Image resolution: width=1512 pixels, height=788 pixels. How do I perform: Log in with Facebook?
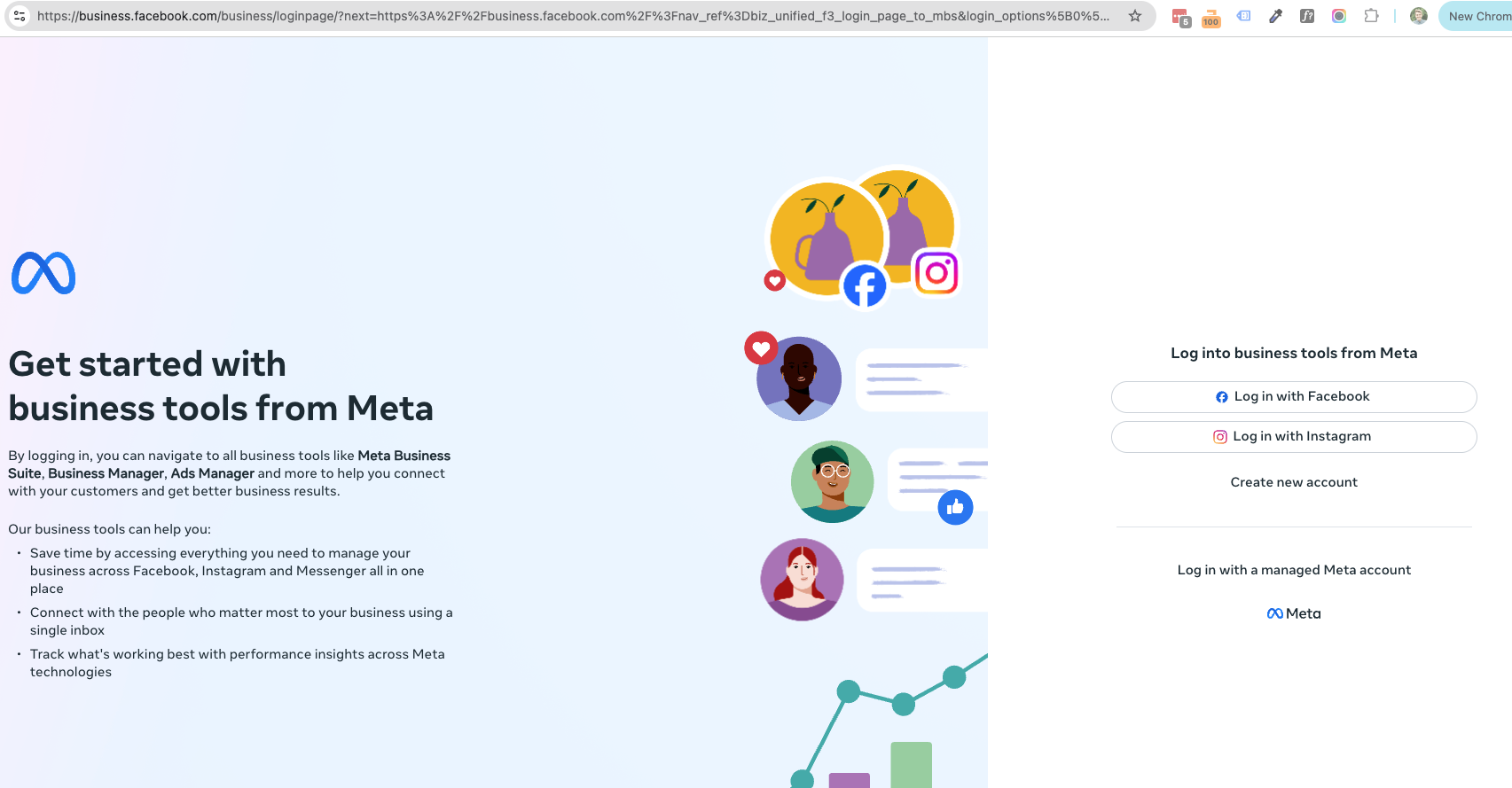pyautogui.click(x=1294, y=397)
